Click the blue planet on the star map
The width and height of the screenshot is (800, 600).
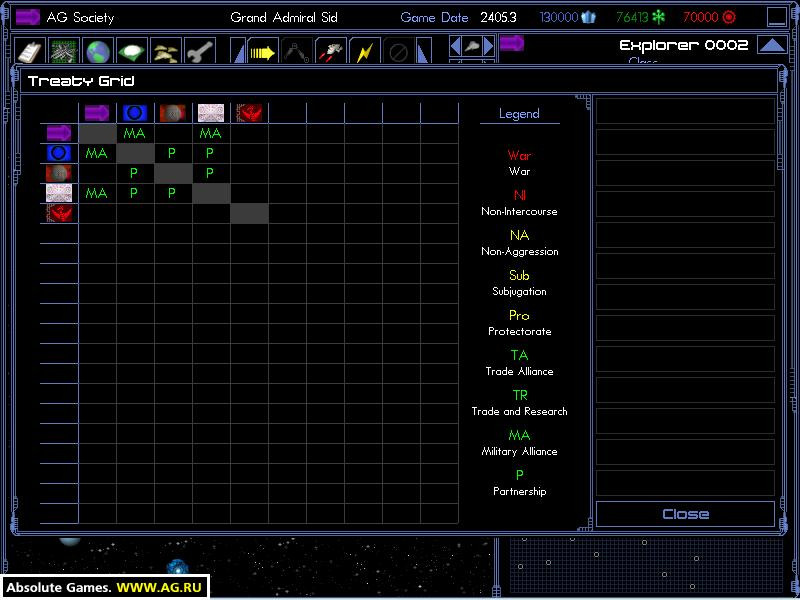point(178,568)
